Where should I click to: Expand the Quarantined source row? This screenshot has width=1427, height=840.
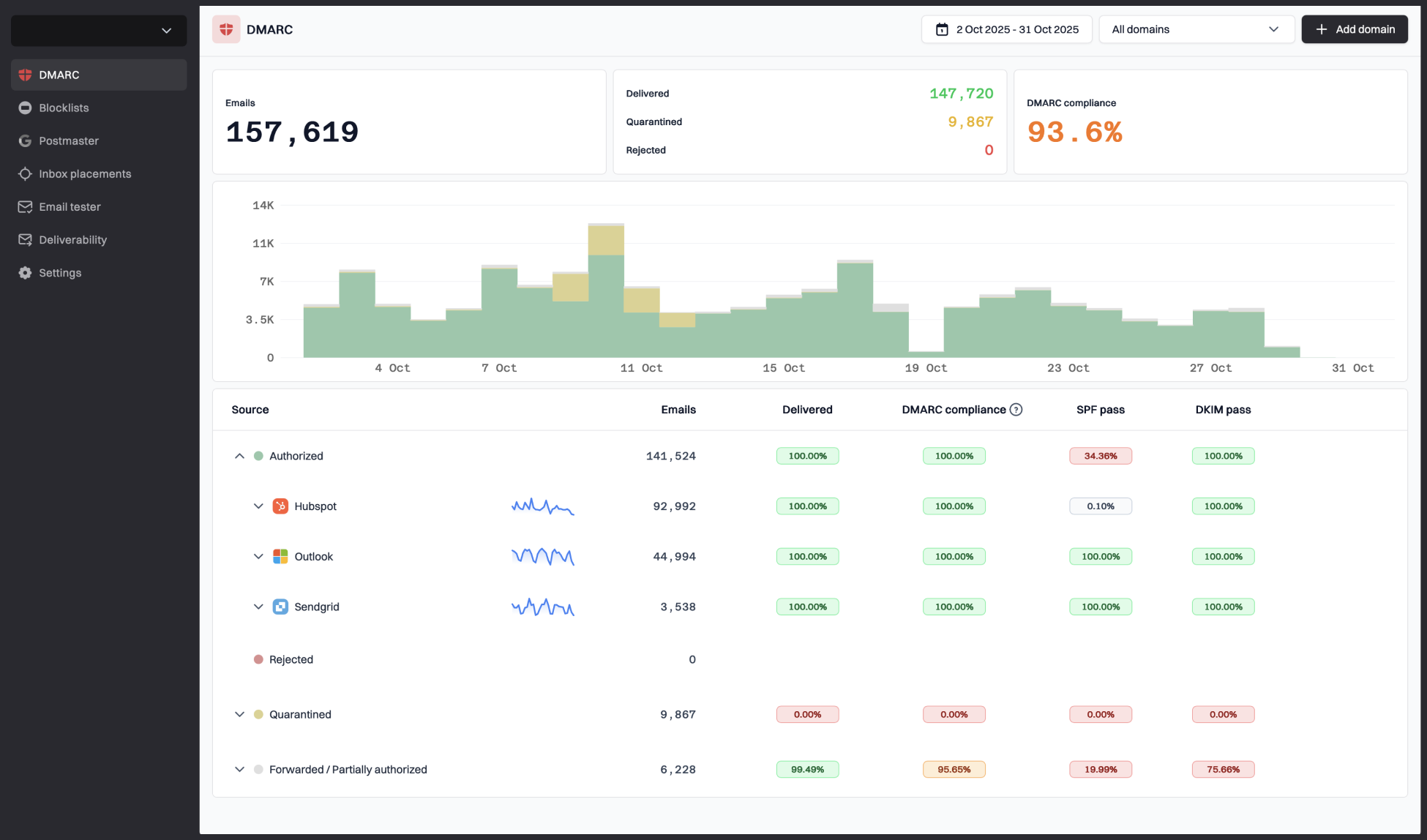(x=239, y=714)
